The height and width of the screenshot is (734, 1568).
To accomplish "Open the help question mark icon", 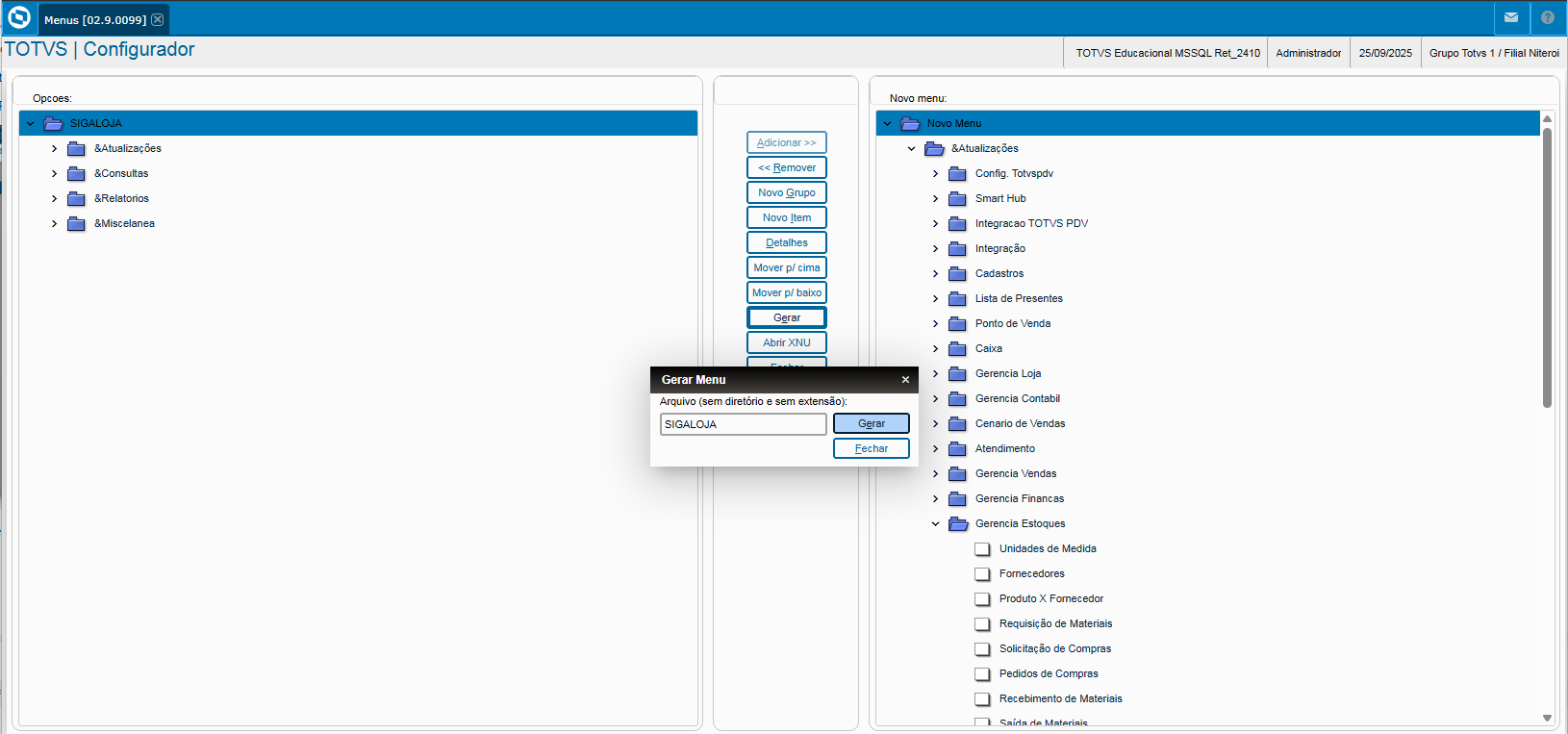I will pos(1548,18).
